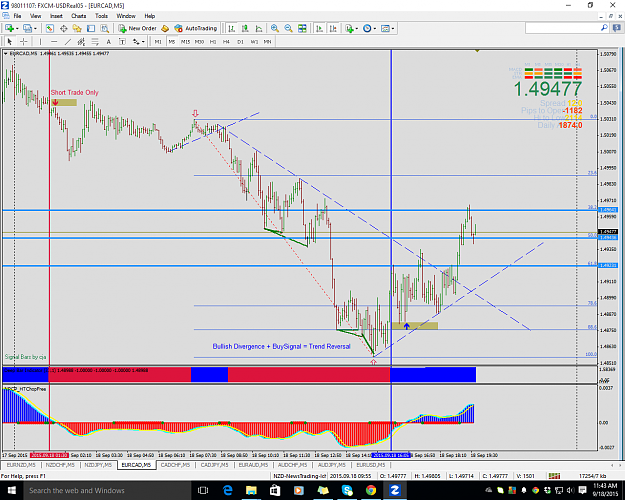Switch chart to candlesticks mode
Screen dimensions: 625x500
[245, 28]
